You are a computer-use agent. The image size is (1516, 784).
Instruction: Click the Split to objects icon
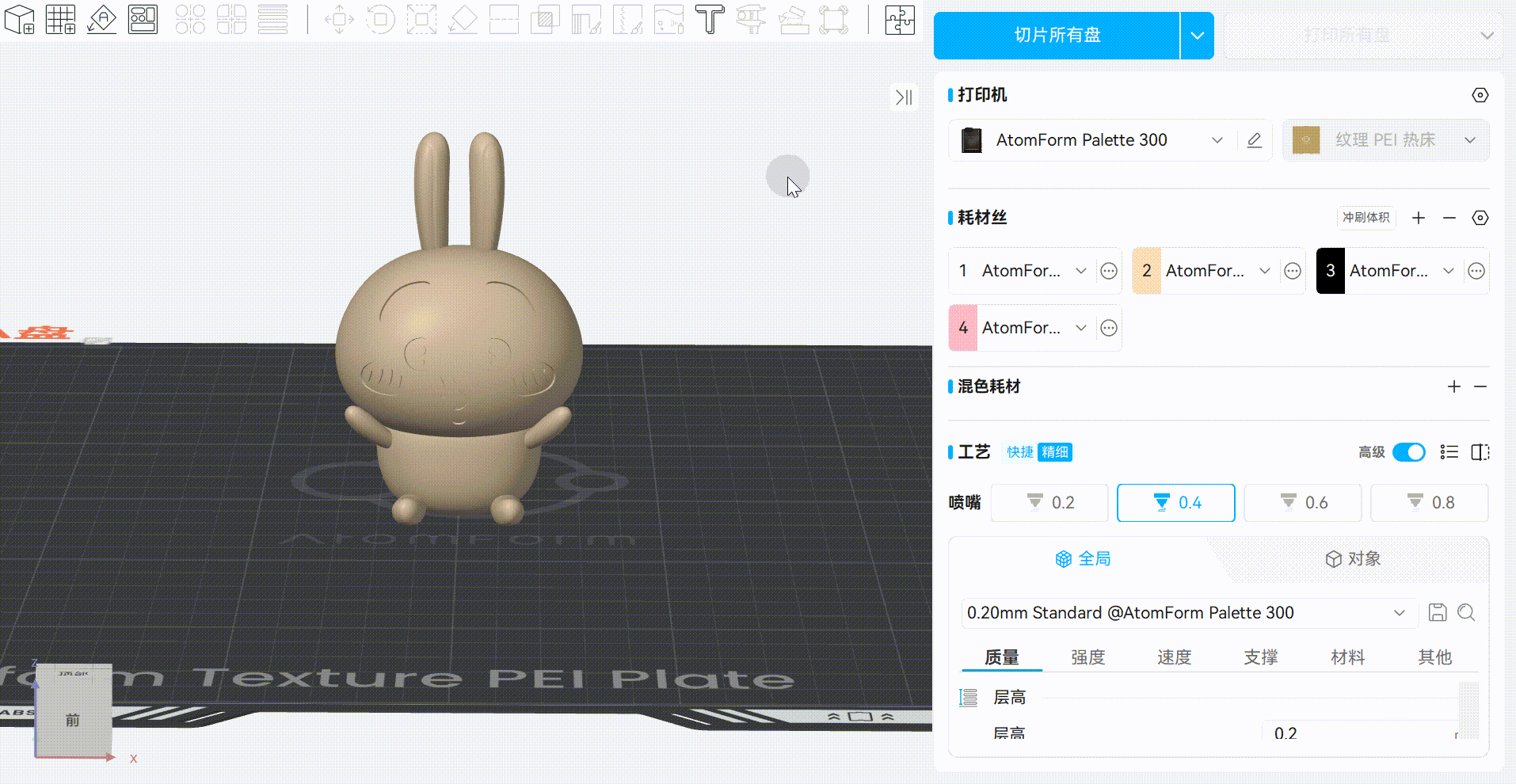coord(190,19)
